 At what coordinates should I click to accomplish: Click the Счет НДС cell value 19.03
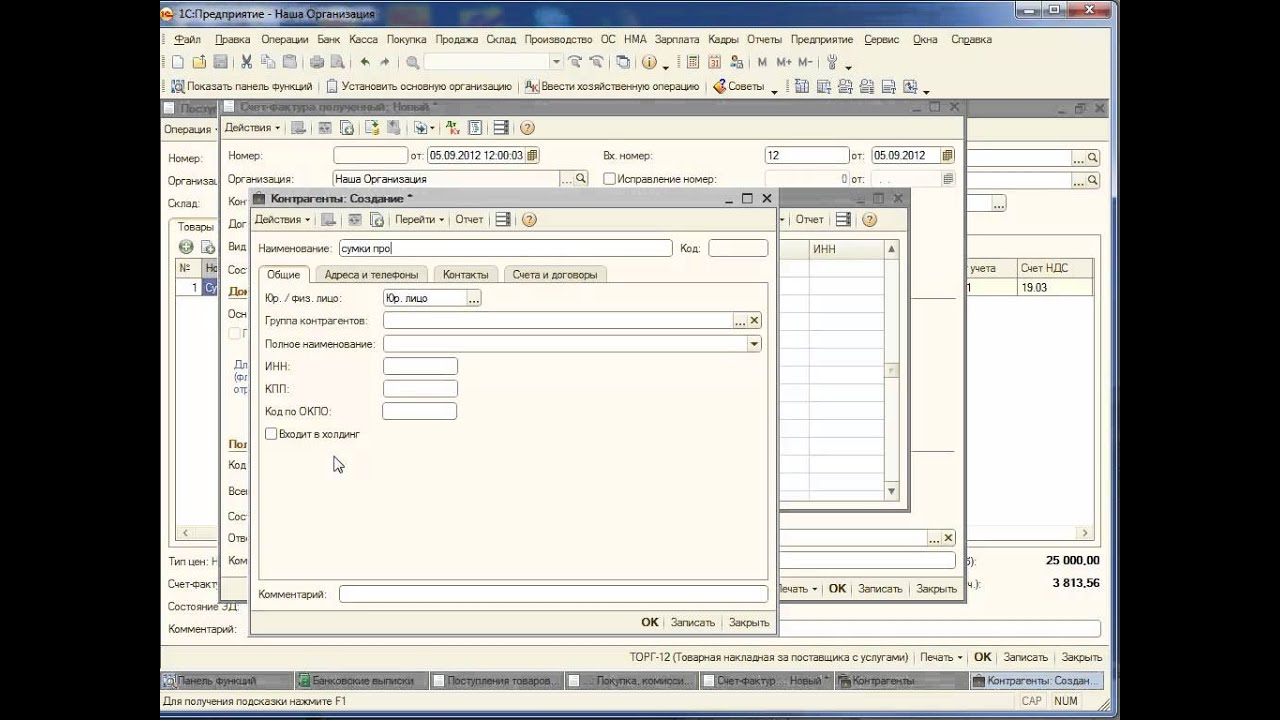click(1054, 287)
